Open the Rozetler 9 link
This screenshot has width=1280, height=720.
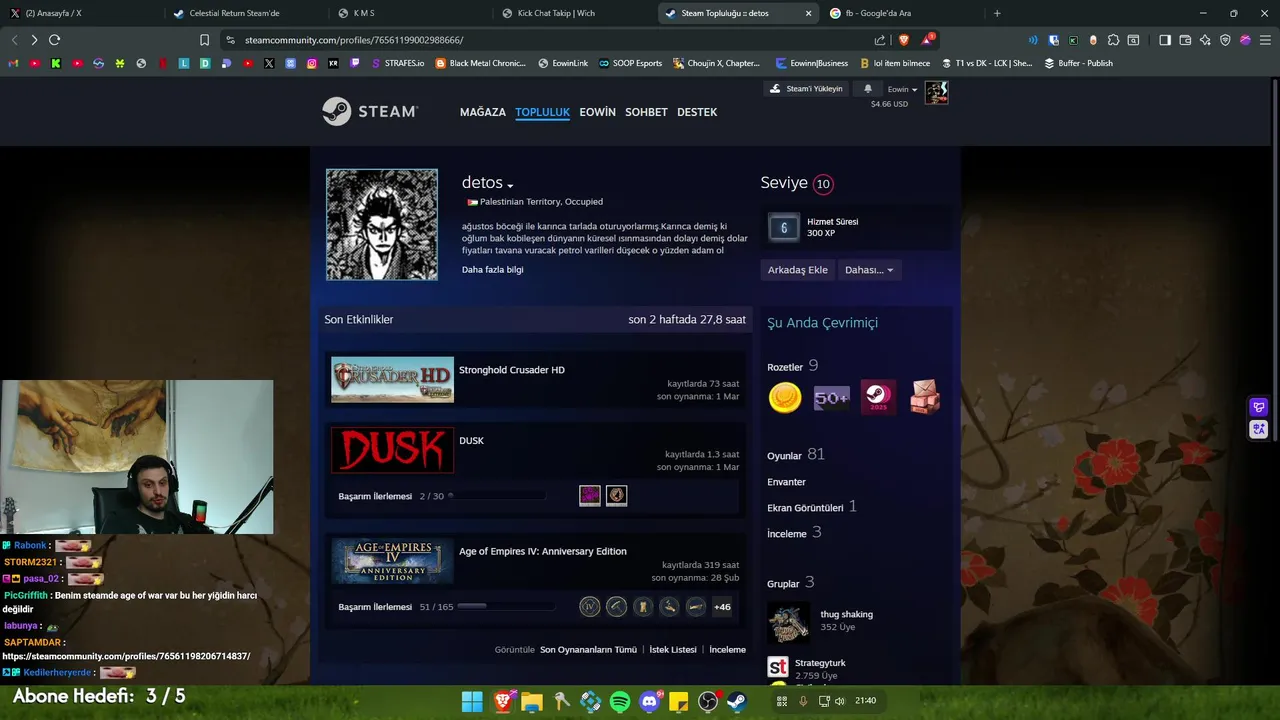pos(793,366)
